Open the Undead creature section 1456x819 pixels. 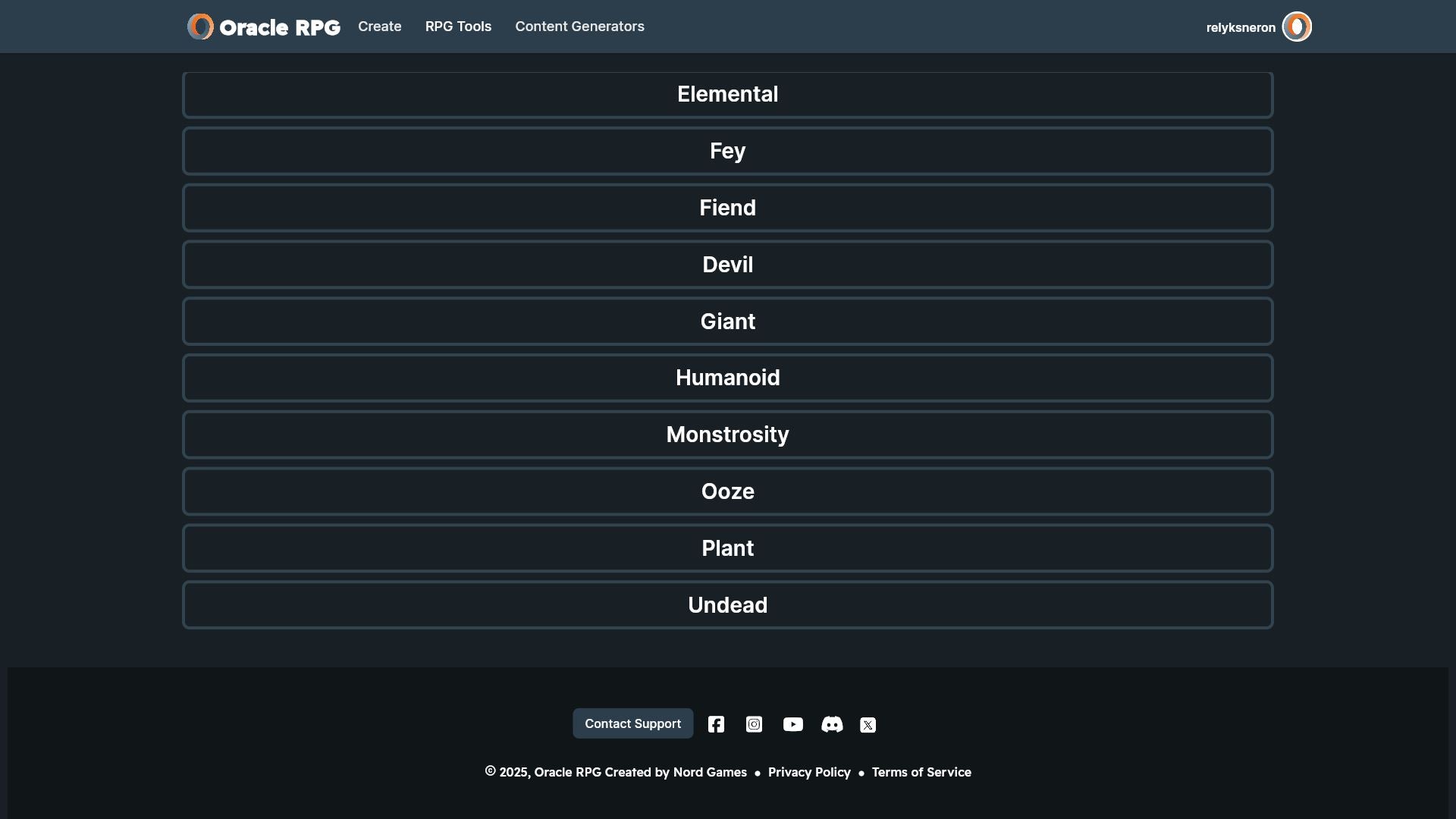[x=727, y=605]
